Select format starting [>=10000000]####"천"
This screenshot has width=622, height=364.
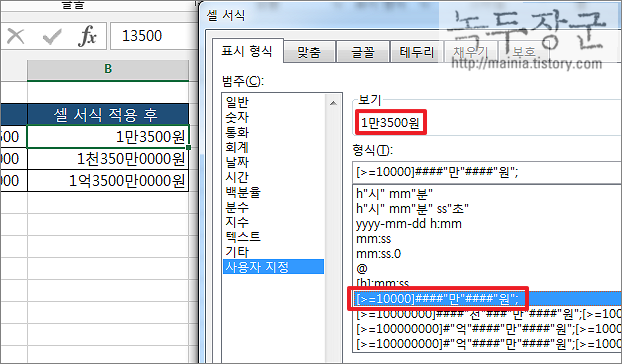(x=487, y=314)
